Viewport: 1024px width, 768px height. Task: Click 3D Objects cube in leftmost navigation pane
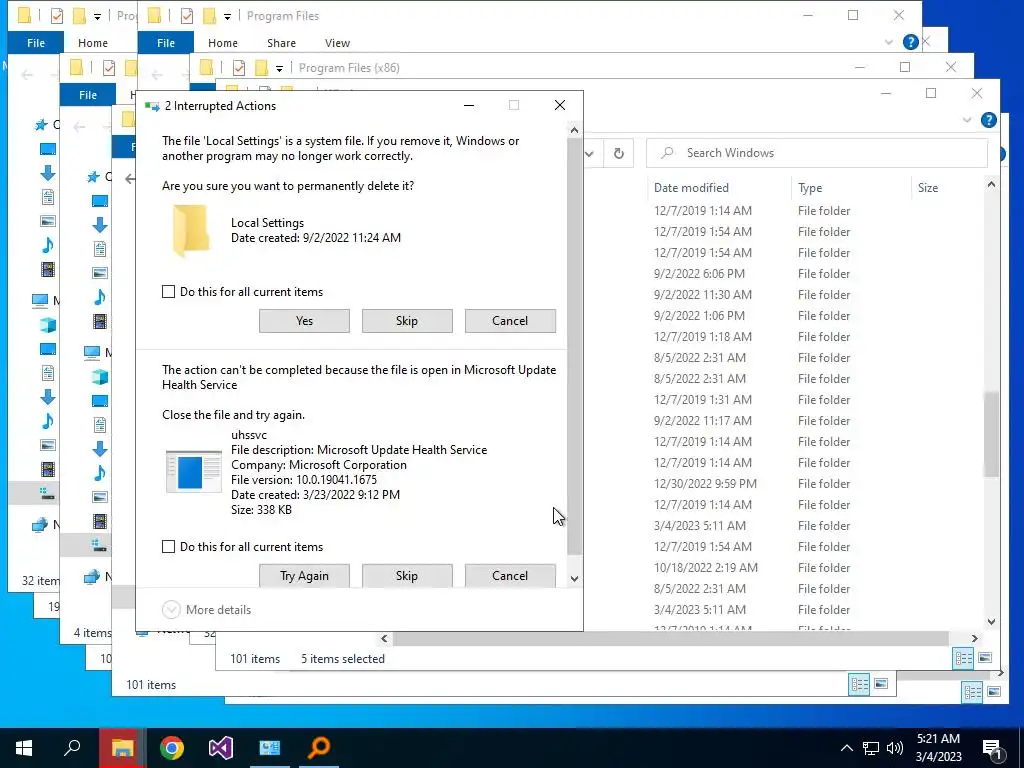tap(48, 325)
